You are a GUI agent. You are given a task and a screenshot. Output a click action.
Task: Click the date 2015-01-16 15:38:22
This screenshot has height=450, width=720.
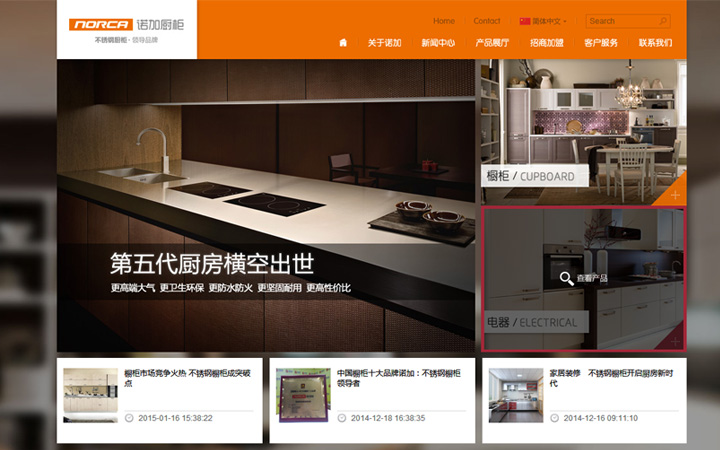click(x=175, y=418)
